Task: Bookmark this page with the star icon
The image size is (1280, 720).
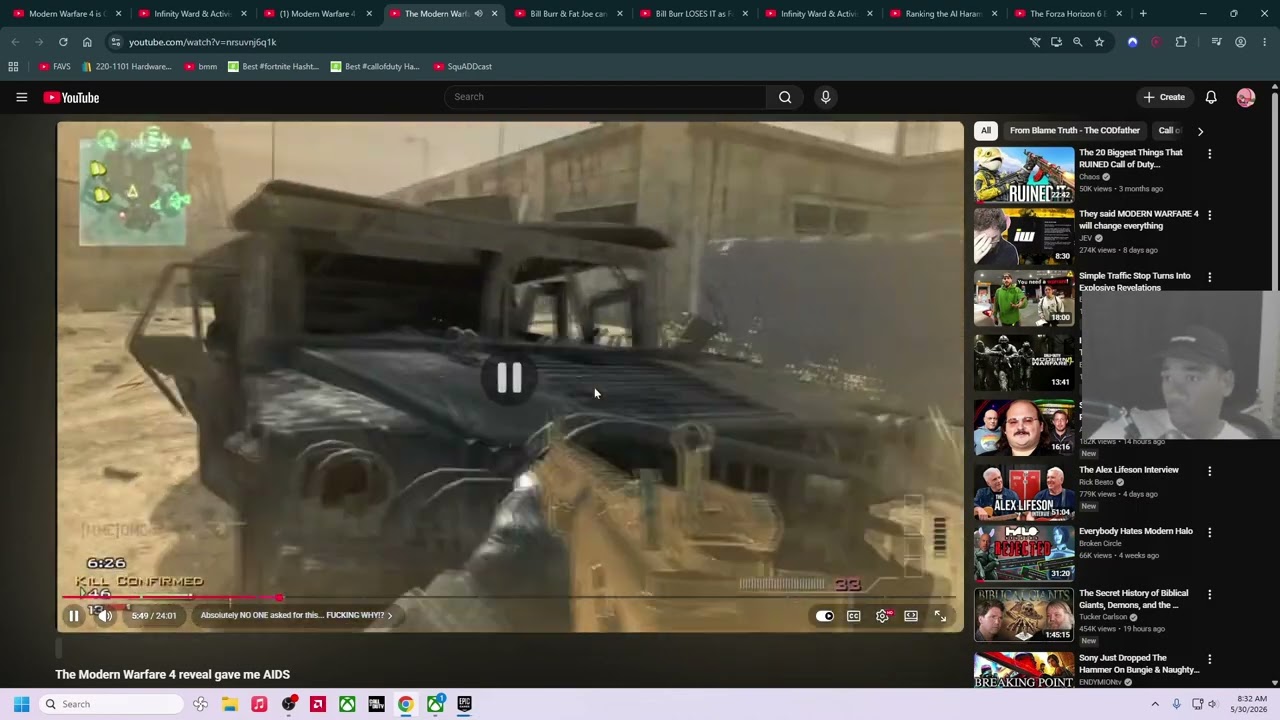Action: pos(1099,42)
